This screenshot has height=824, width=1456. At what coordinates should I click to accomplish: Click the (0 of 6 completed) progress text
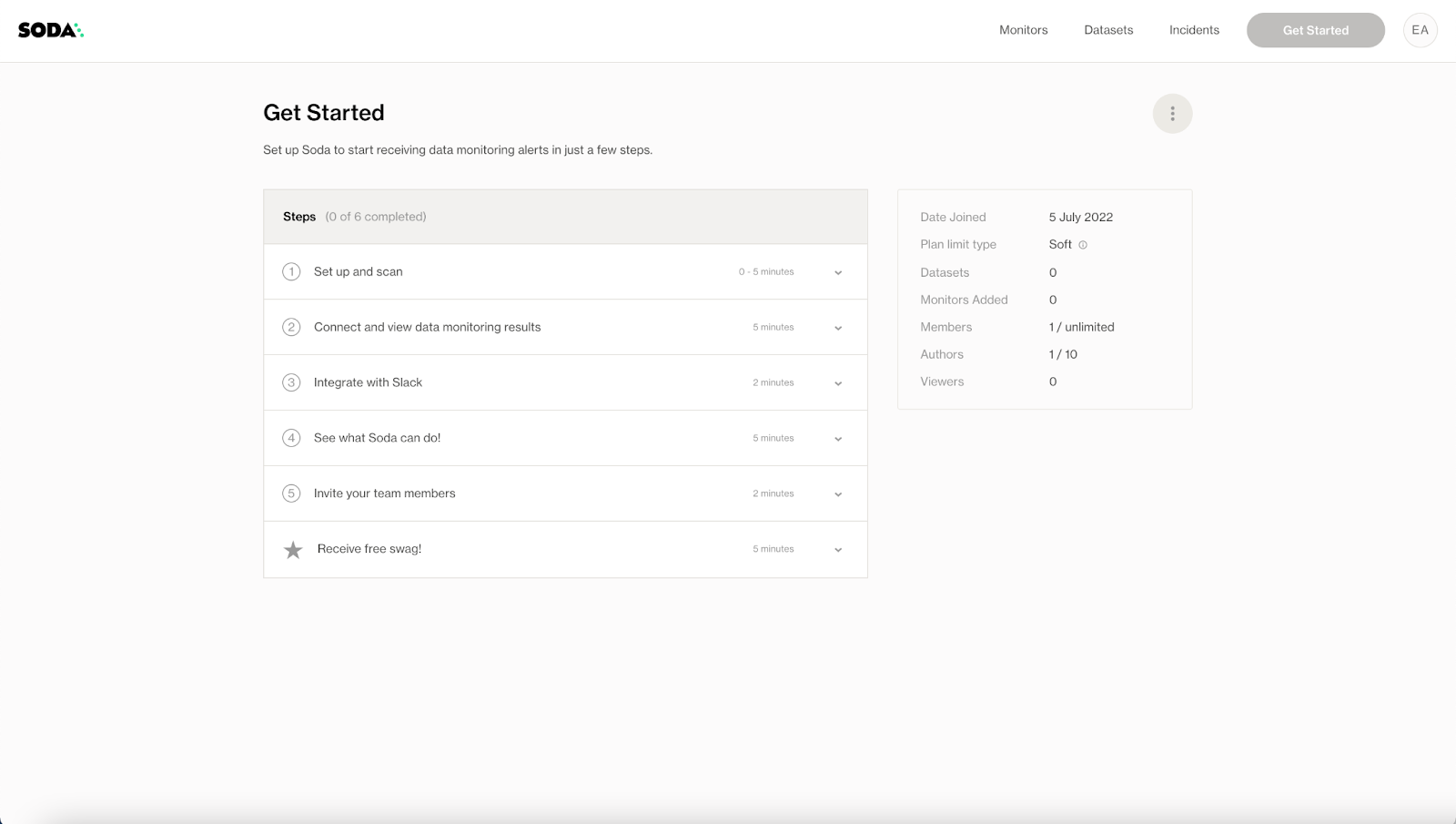pyautogui.click(x=376, y=217)
